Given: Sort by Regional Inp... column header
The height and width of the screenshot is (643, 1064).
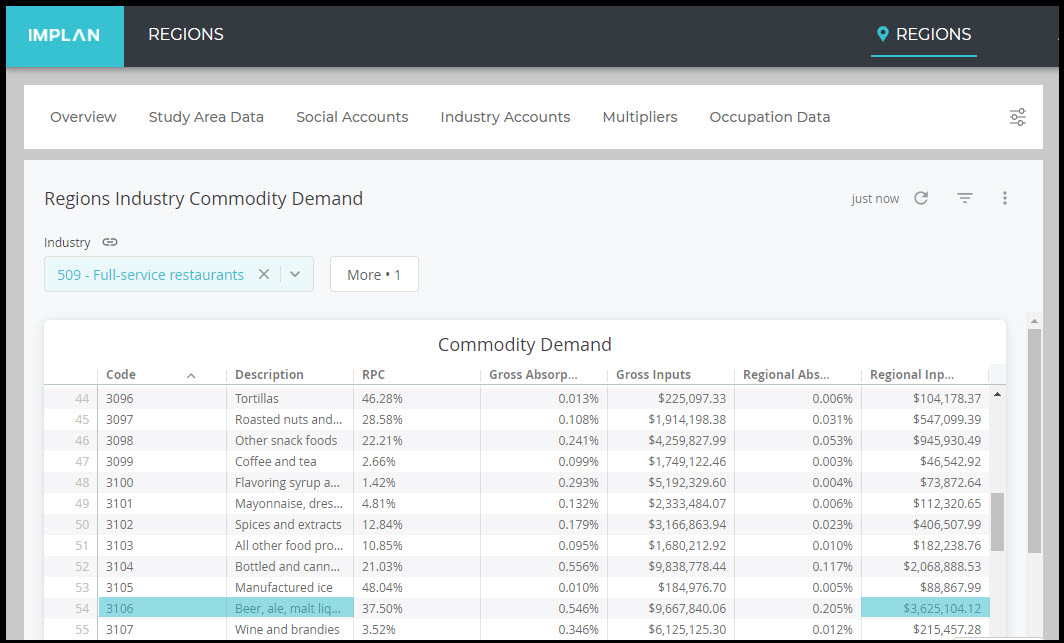Looking at the screenshot, I should tap(911, 374).
